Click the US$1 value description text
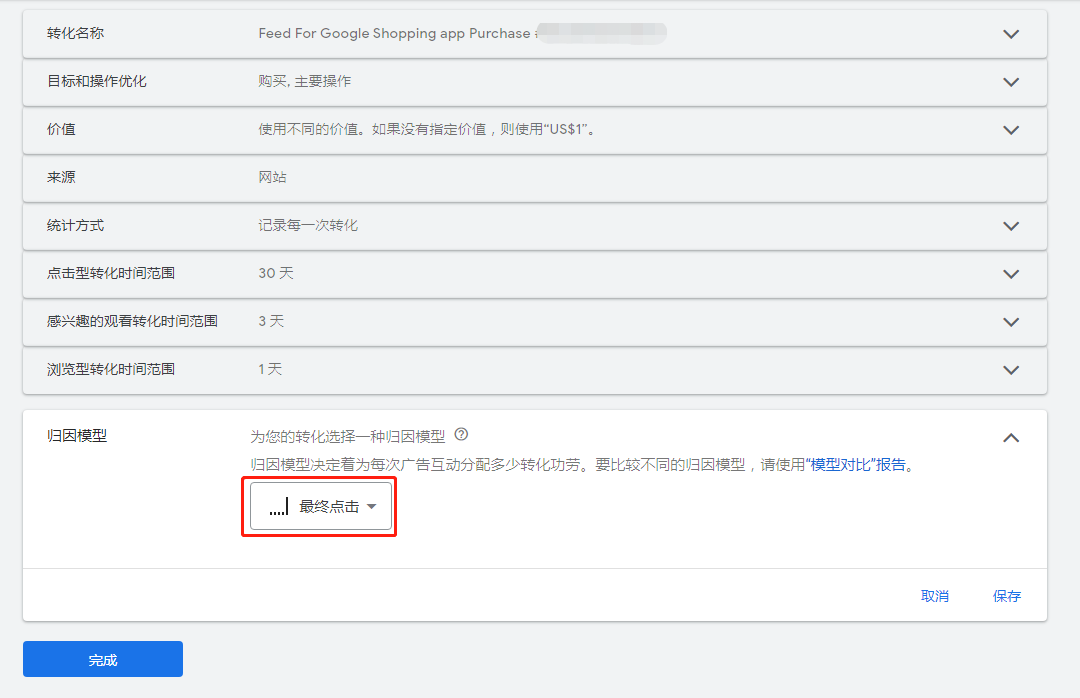 coord(426,129)
